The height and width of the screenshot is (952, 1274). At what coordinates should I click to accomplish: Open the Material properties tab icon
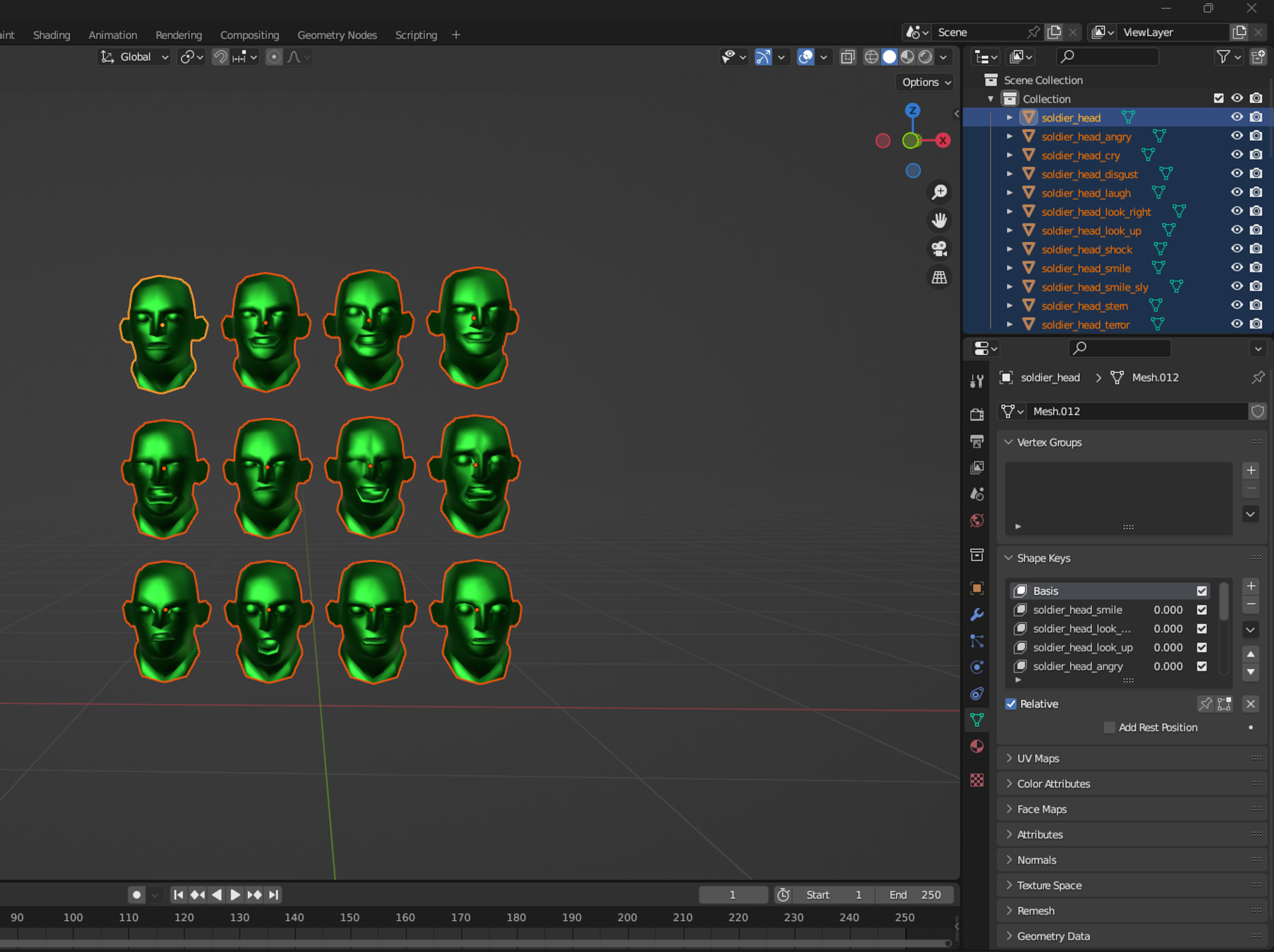pos(977,746)
